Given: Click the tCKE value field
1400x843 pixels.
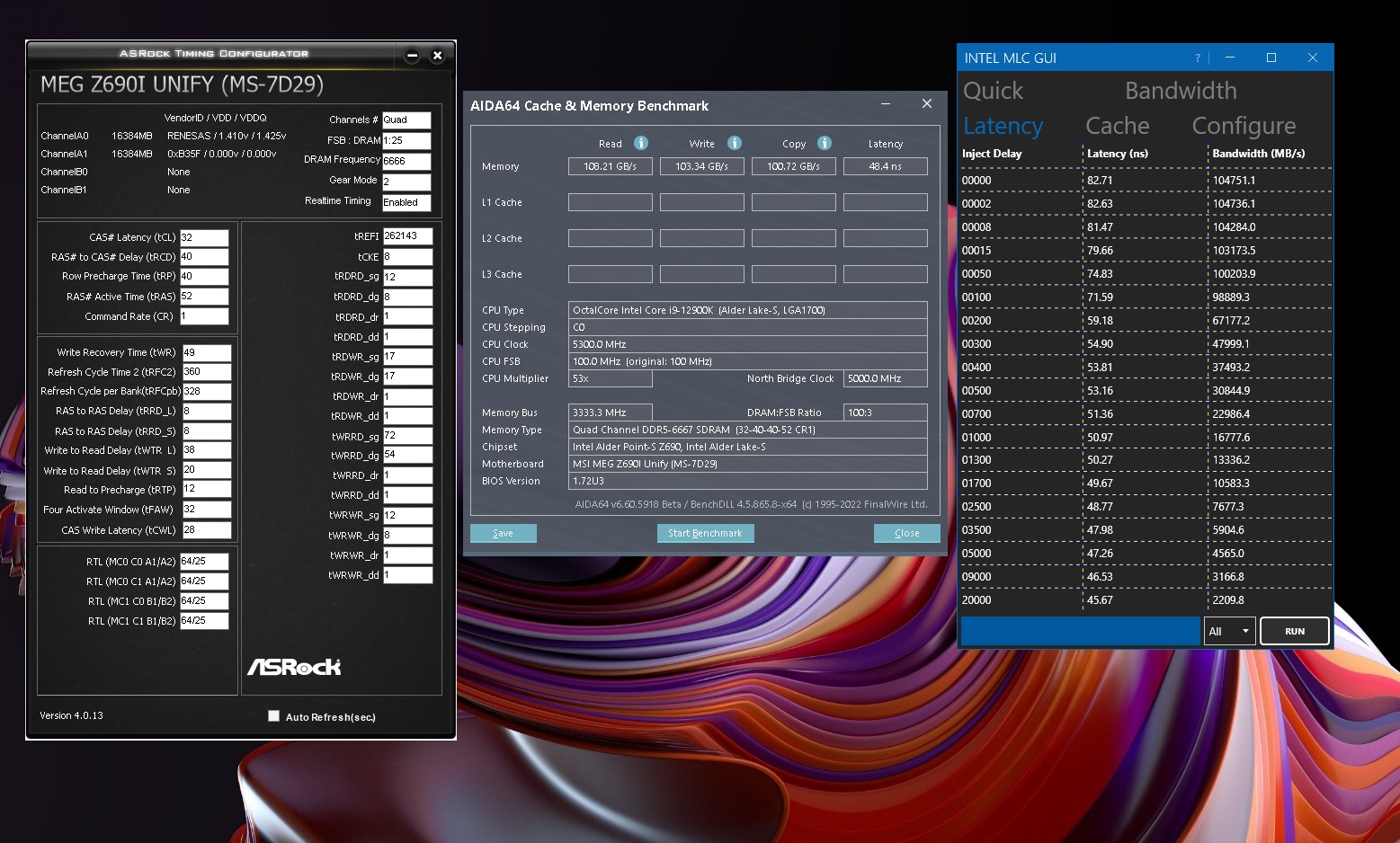Looking at the screenshot, I should (x=407, y=257).
